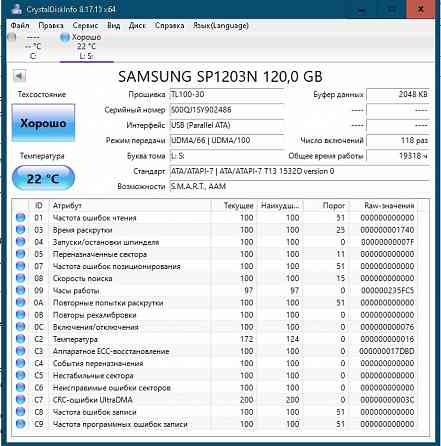Click status icon for attribute 01 read errors

pyautogui.click(x=21, y=218)
